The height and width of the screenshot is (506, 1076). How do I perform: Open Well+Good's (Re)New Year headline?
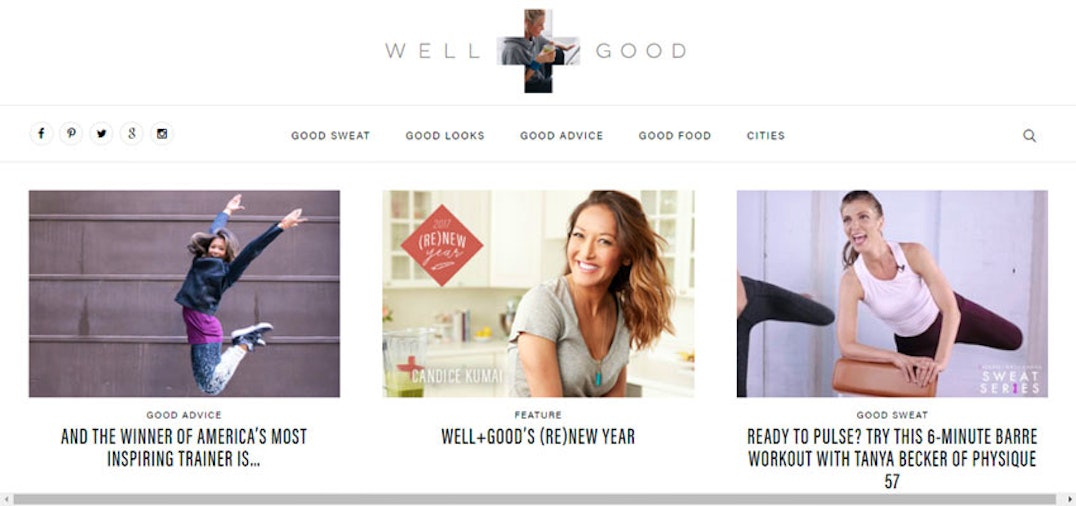(538, 437)
